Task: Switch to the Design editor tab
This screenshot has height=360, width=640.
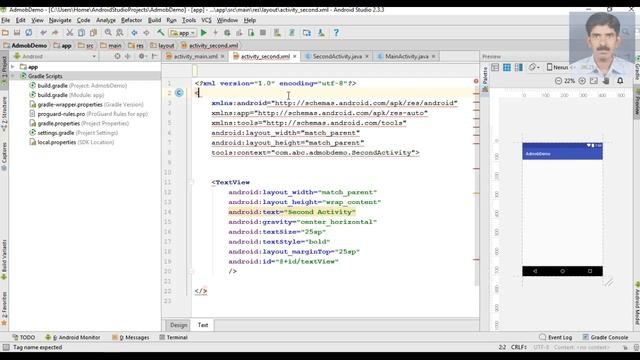Action: [178, 325]
